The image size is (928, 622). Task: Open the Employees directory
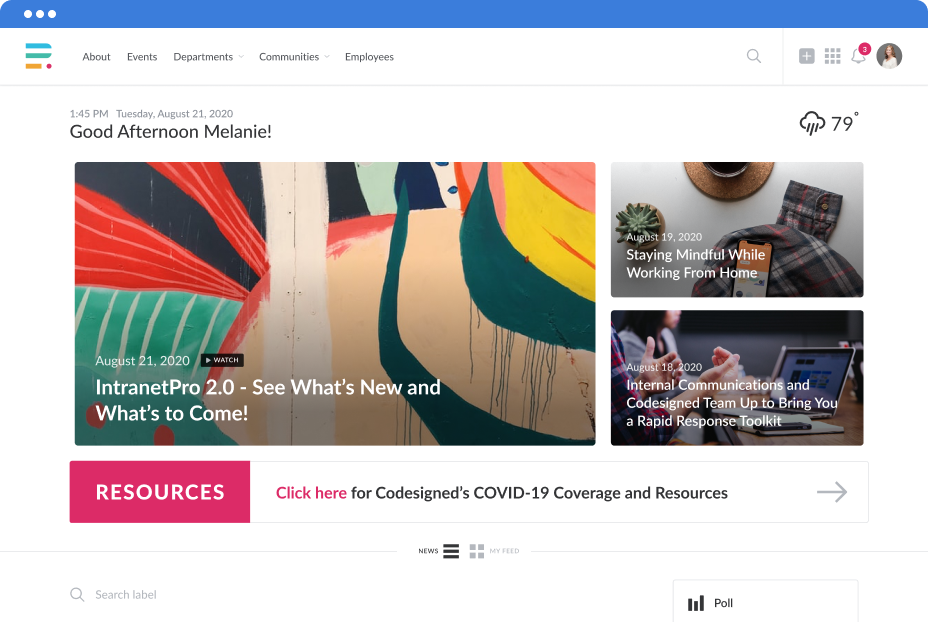pyautogui.click(x=369, y=57)
